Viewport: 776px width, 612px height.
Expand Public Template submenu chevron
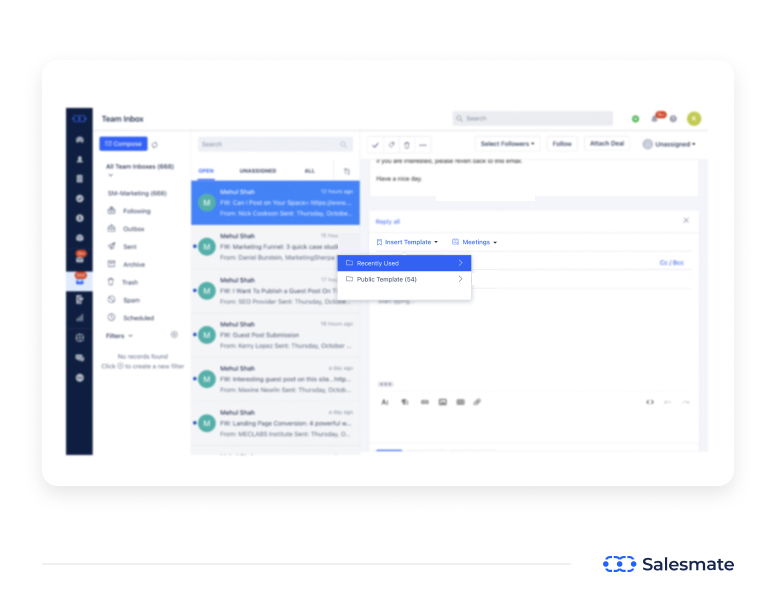[460, 279]
